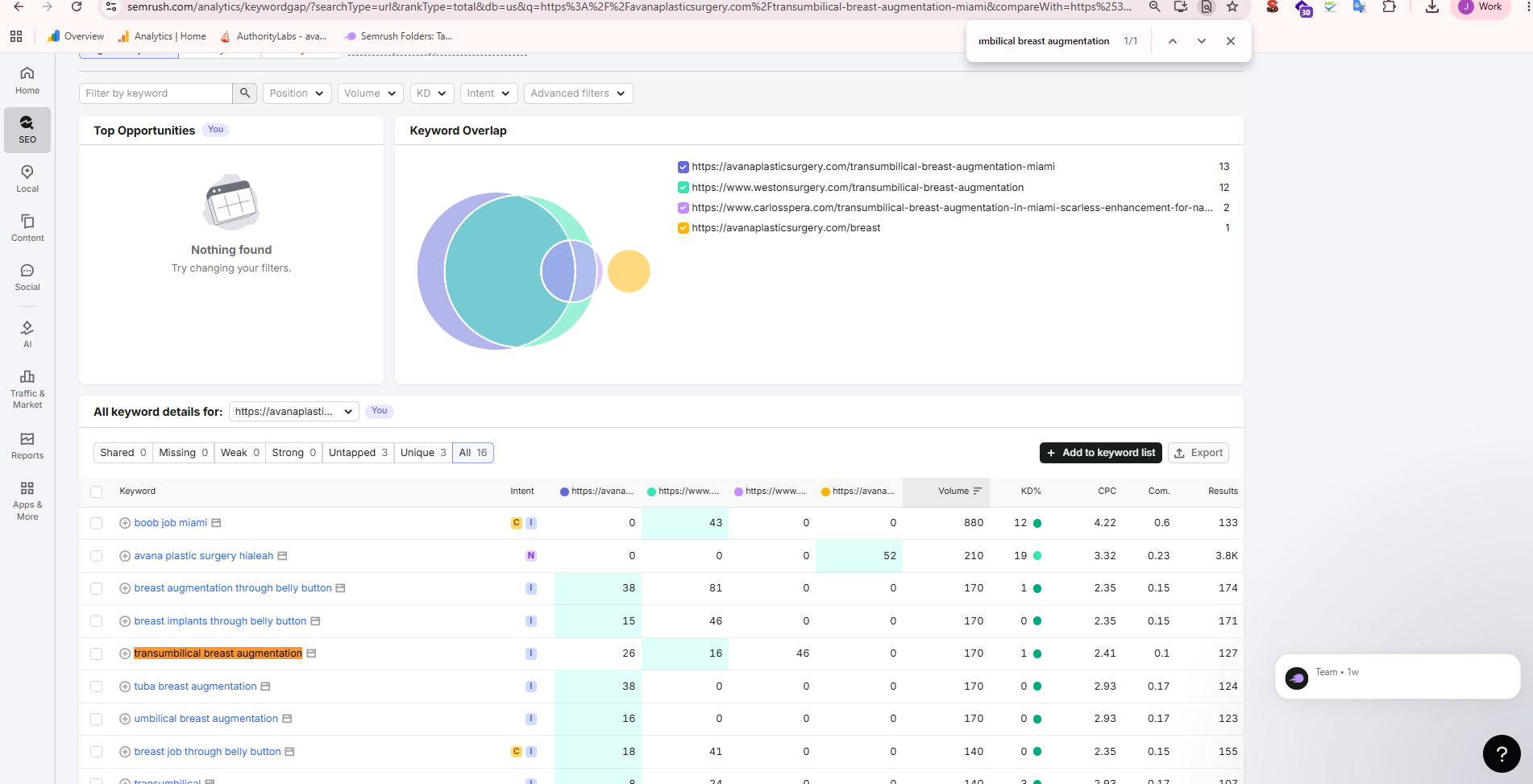Screen dimensions: 1533x784
Task: Open the Advanced filters dropdown
Action: (x=578, y=93)
